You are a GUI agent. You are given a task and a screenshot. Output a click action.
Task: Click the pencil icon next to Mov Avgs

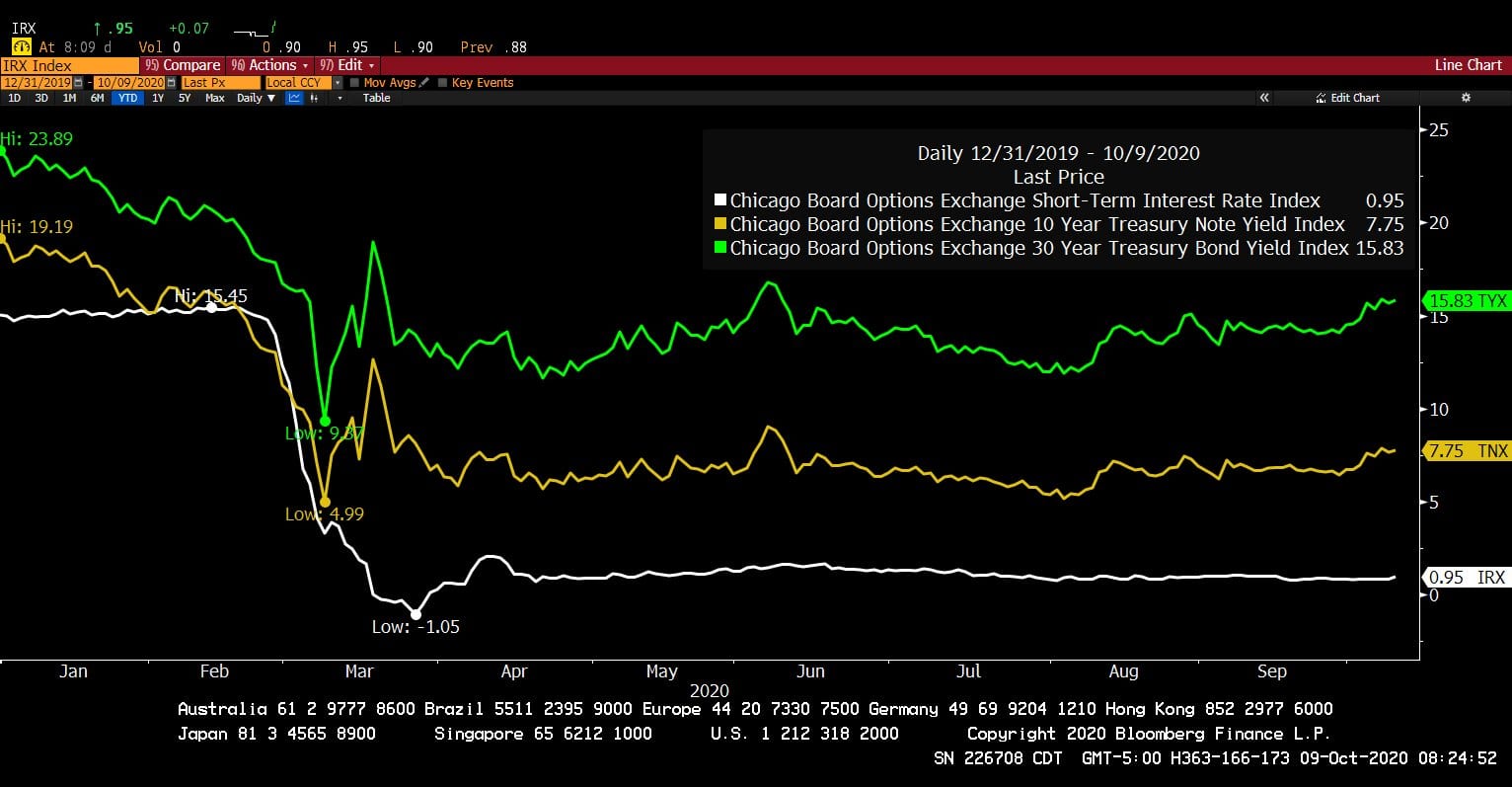pyautogui.click(x=424, y=83)
